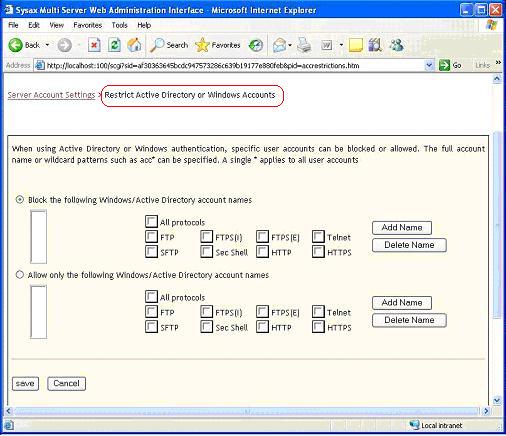
Task: Click the Windows flag logo
Action: (x=492, y=25)
